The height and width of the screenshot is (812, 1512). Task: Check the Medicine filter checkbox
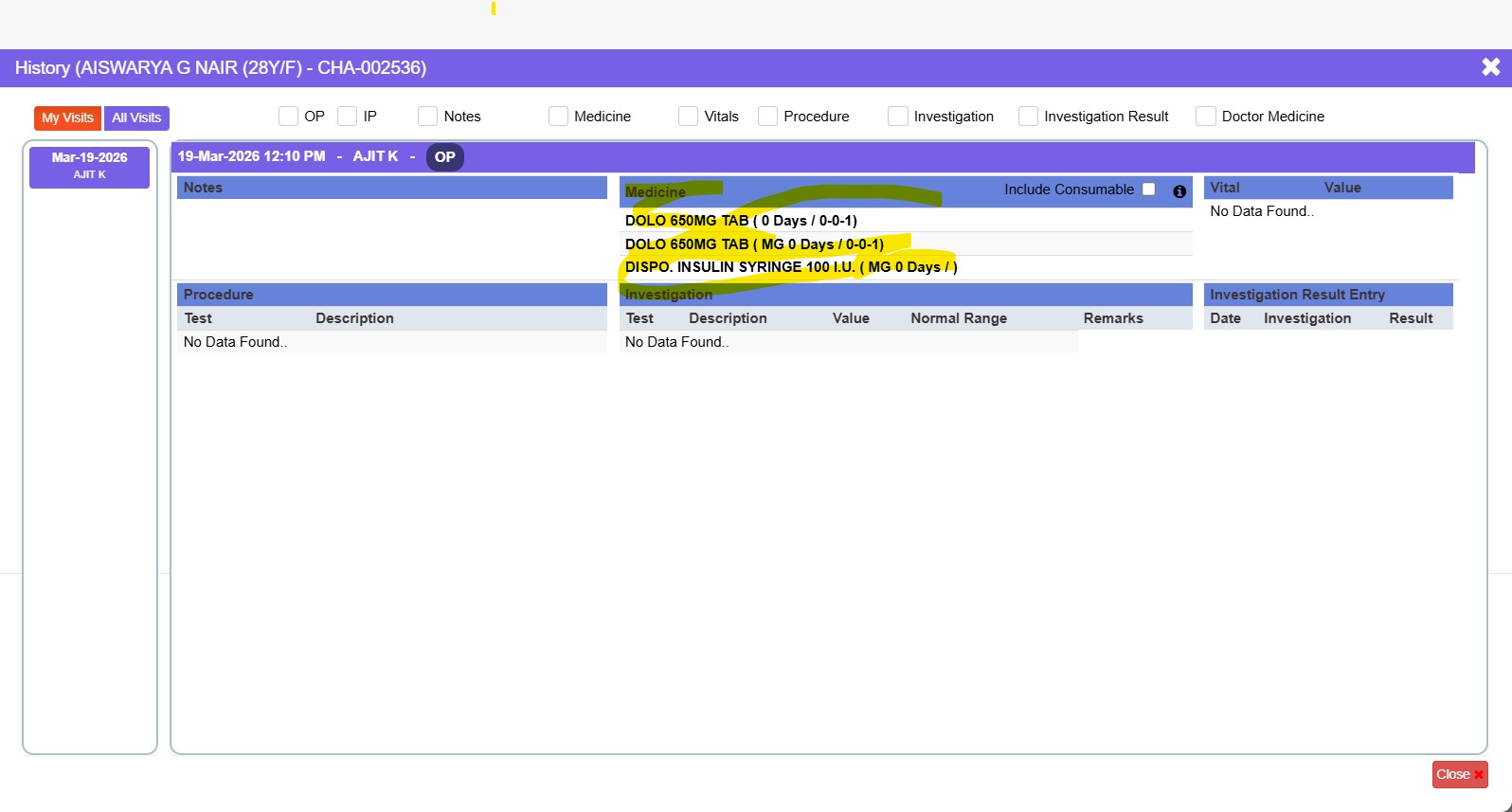pos(559,117)
